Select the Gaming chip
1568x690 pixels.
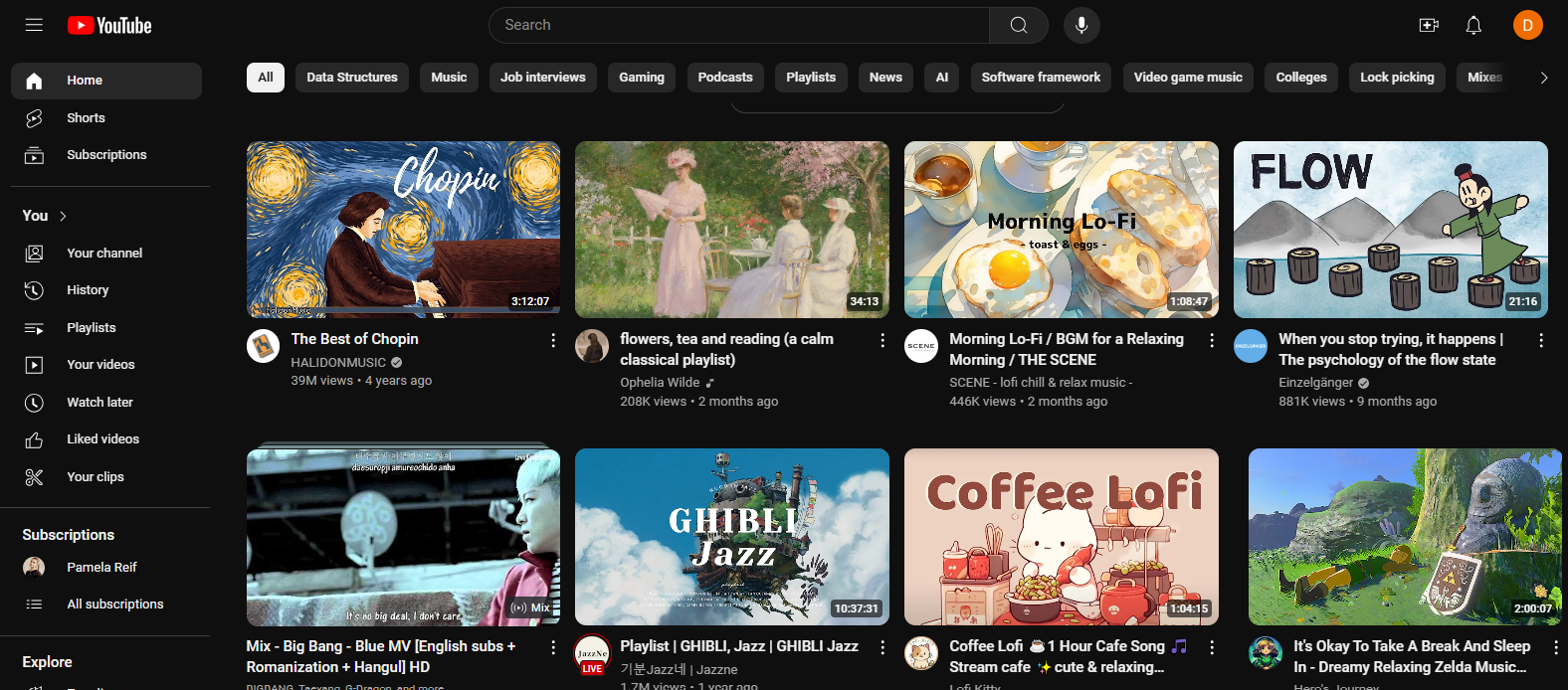(x=642, y=78)
